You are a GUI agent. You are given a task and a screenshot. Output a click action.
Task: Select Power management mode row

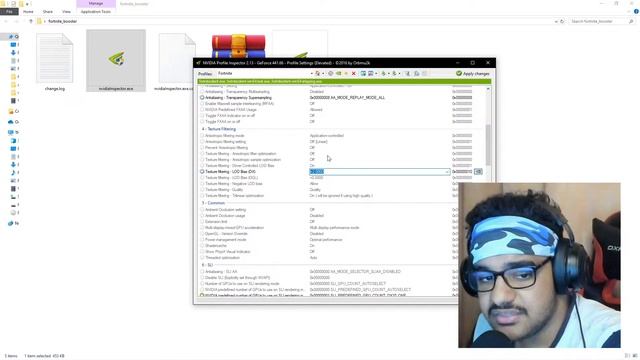pyautogui.click(x=329, y=240)
